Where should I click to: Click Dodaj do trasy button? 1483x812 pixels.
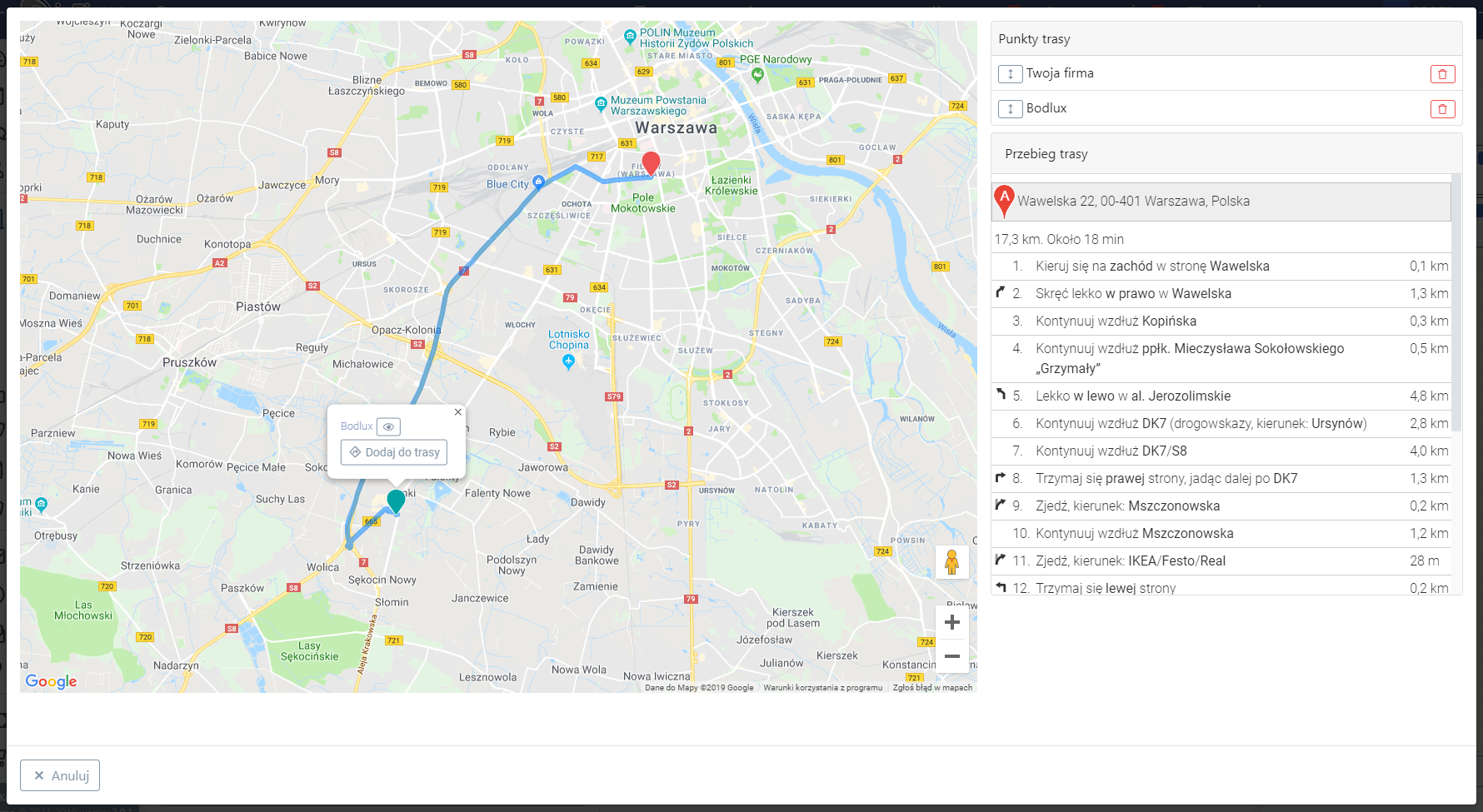[394, 452]
